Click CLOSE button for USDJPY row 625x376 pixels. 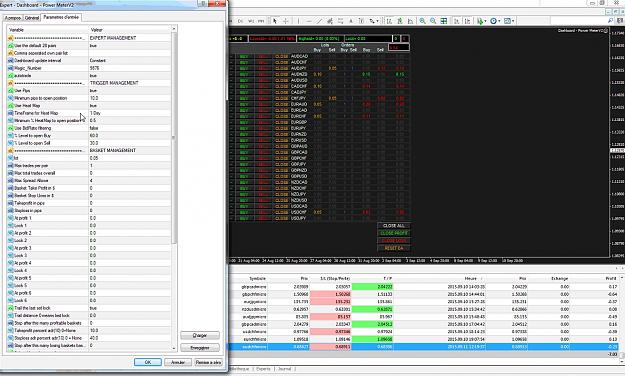(x=281, y=219)
